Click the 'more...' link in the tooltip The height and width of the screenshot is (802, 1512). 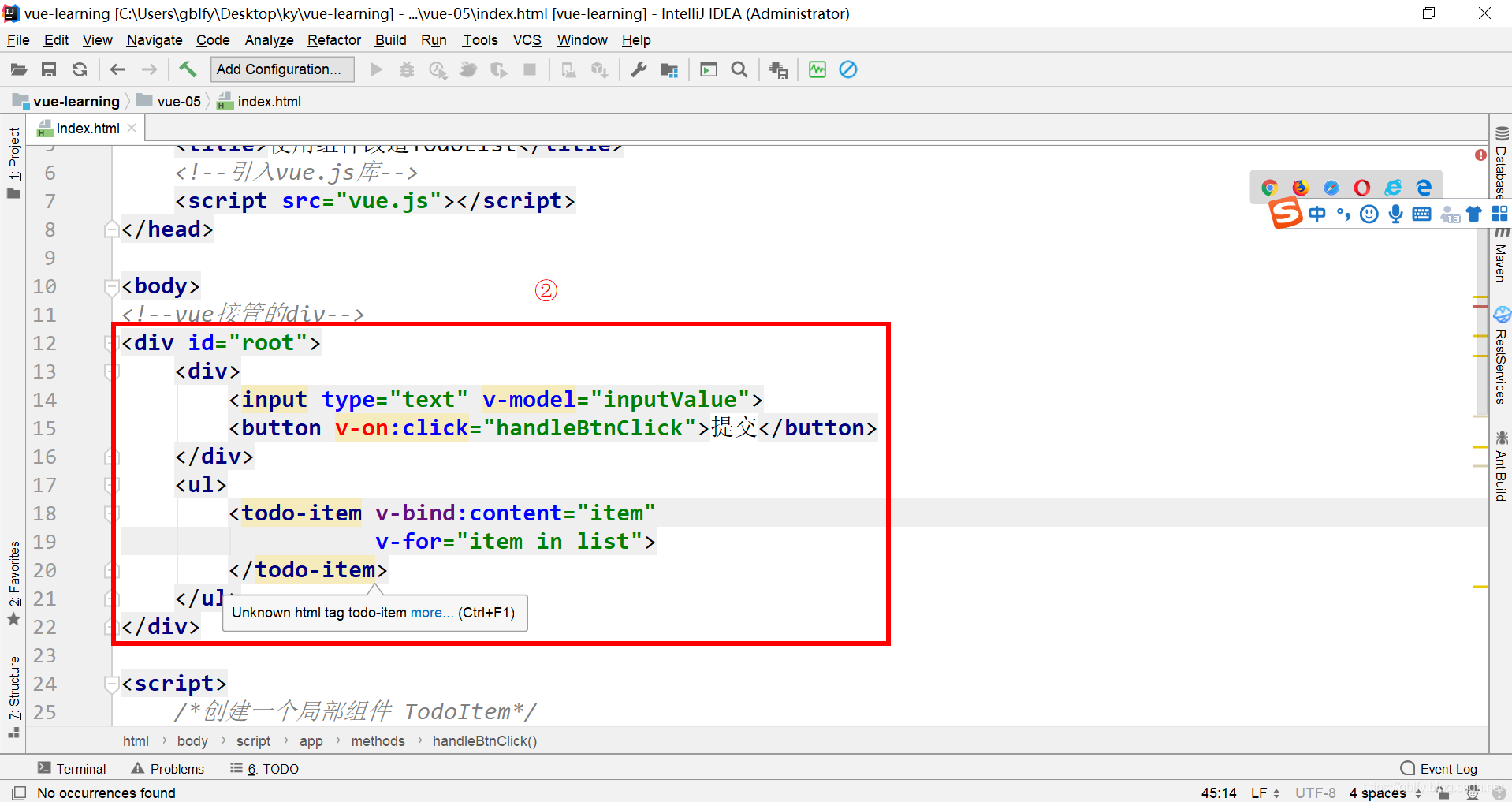(432, 613)
